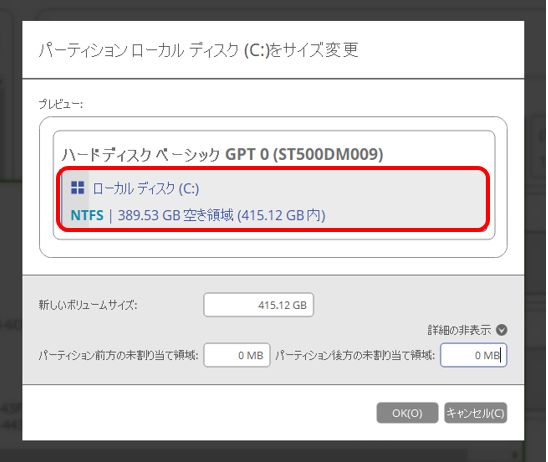
Task: Click the right edge handle of partition bar
Action: point(486,199)
